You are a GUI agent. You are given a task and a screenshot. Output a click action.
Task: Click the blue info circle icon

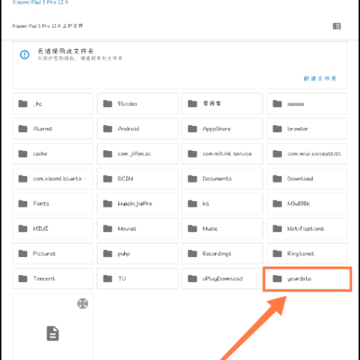[25, 54]
